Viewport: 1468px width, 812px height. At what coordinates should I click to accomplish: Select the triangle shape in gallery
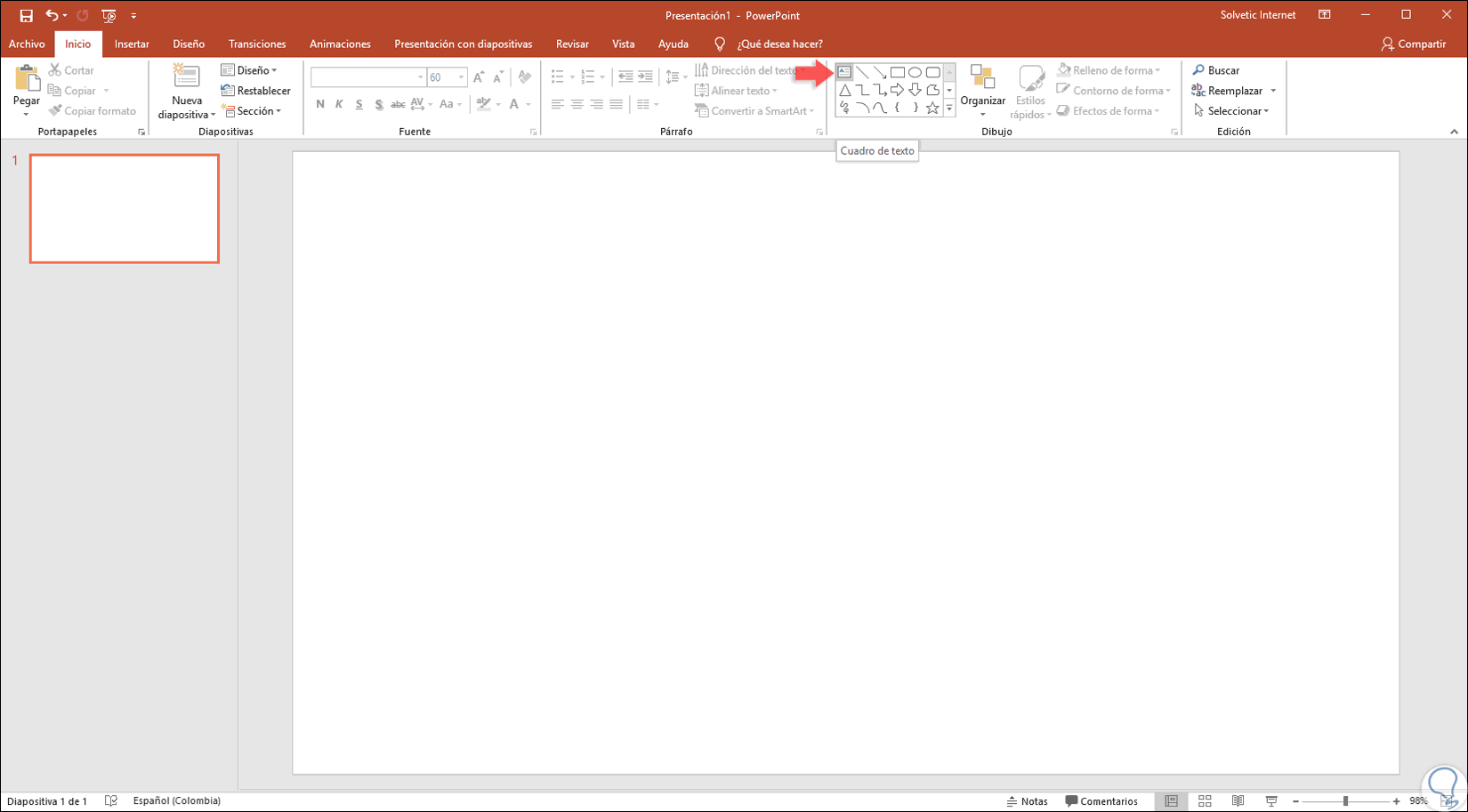(844, 90)
